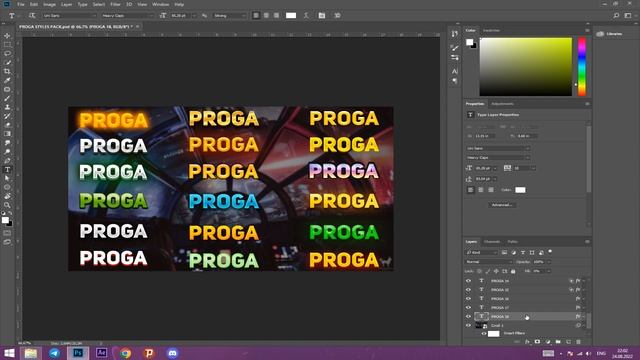
Task: Open After Effects from the taskbar
Action: tap(102, 353)
